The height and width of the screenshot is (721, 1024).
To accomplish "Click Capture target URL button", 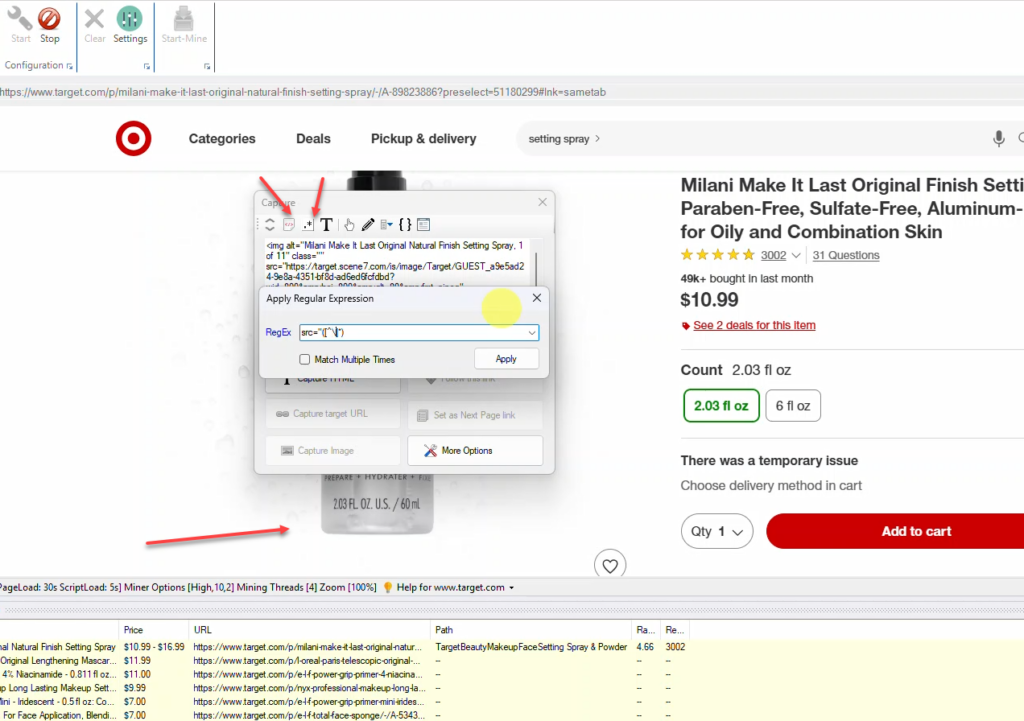I will 333,413.
